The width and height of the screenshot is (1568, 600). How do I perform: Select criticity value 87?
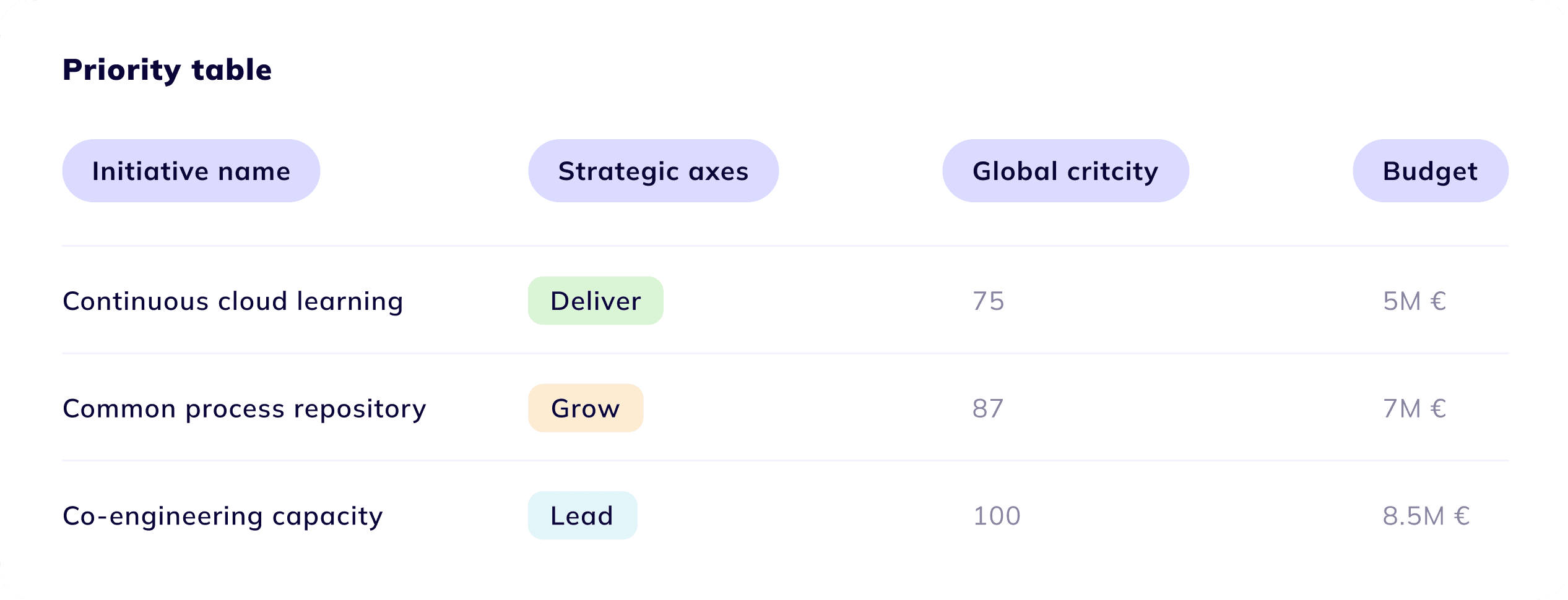(988, 408)
